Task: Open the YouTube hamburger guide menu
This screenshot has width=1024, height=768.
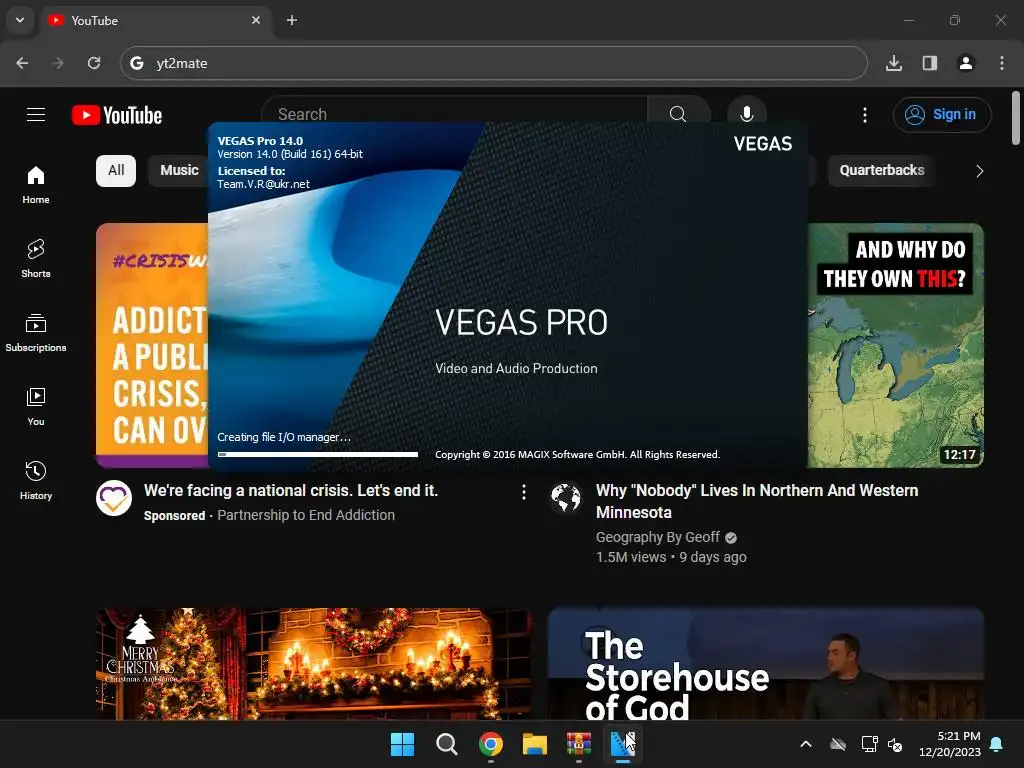Action: pos(36,115)
